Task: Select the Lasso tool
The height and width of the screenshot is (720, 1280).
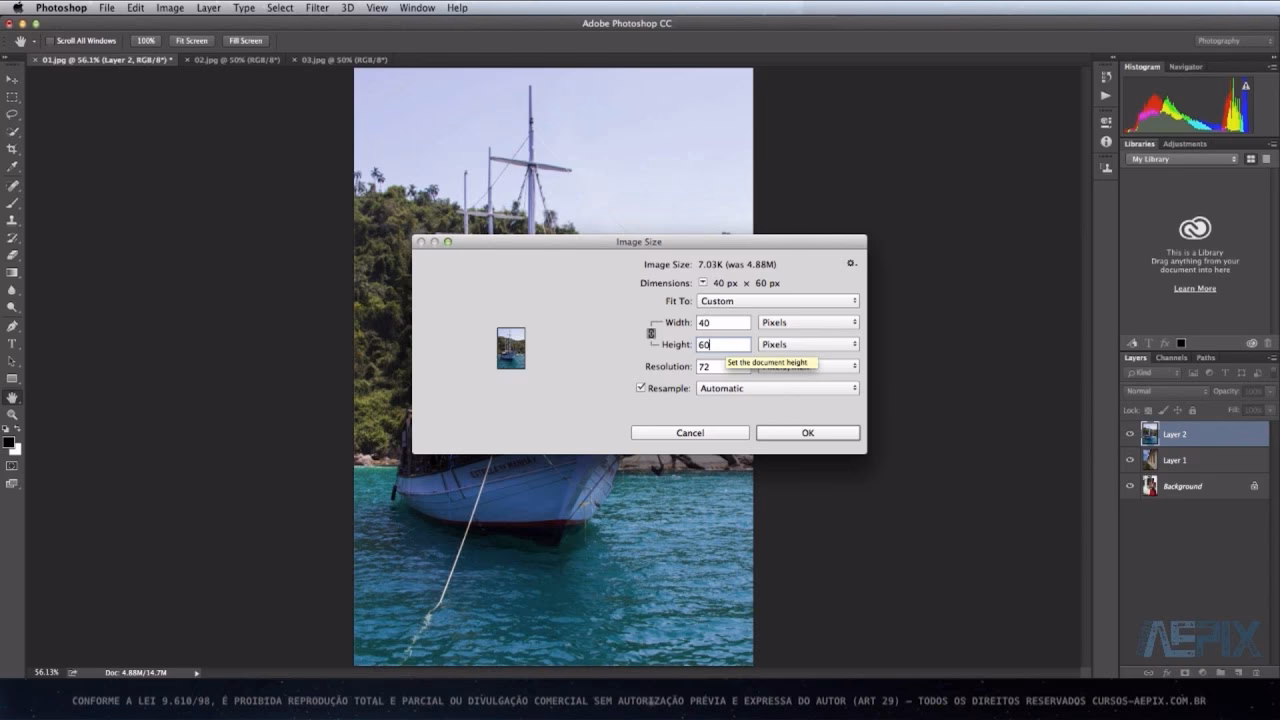Action: click(x=12, y=114)
